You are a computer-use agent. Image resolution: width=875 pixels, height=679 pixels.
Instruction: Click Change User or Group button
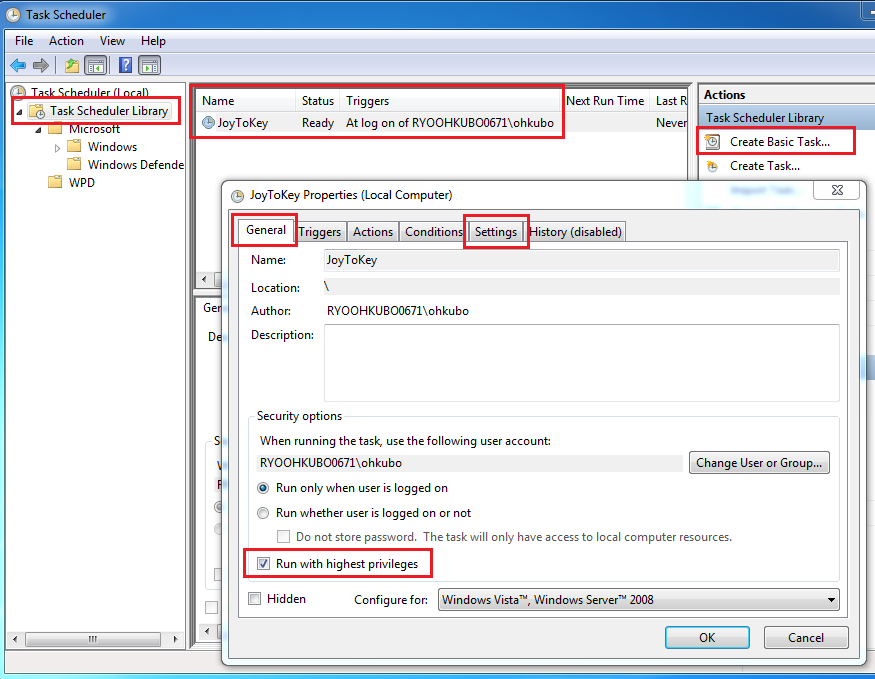[x=759, y=463]
